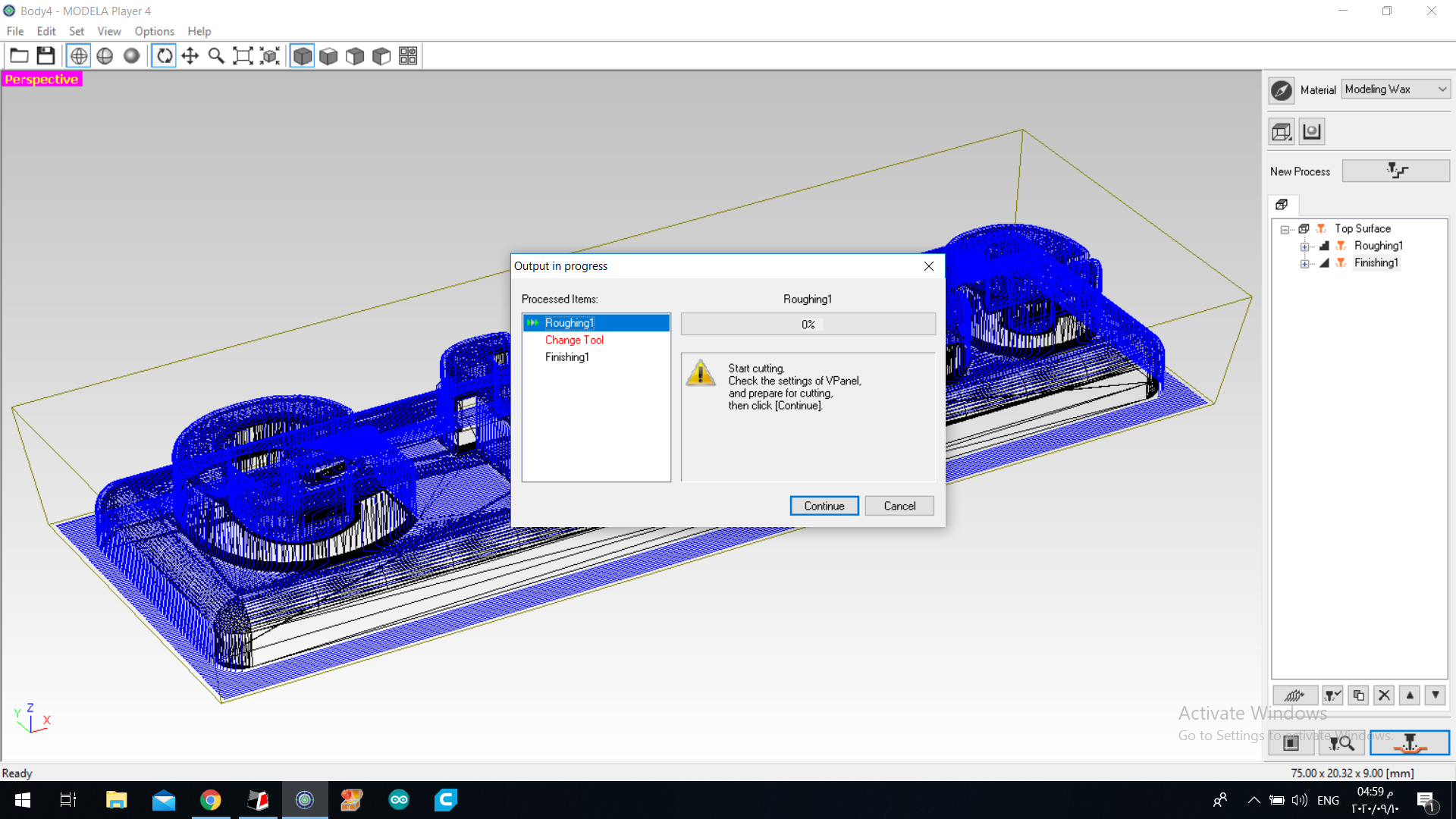The width and height of the screenshot is (1456, 819).
Task: Click the Delete process X icon
Action: pyautogui.click(x=1384, y=695)
